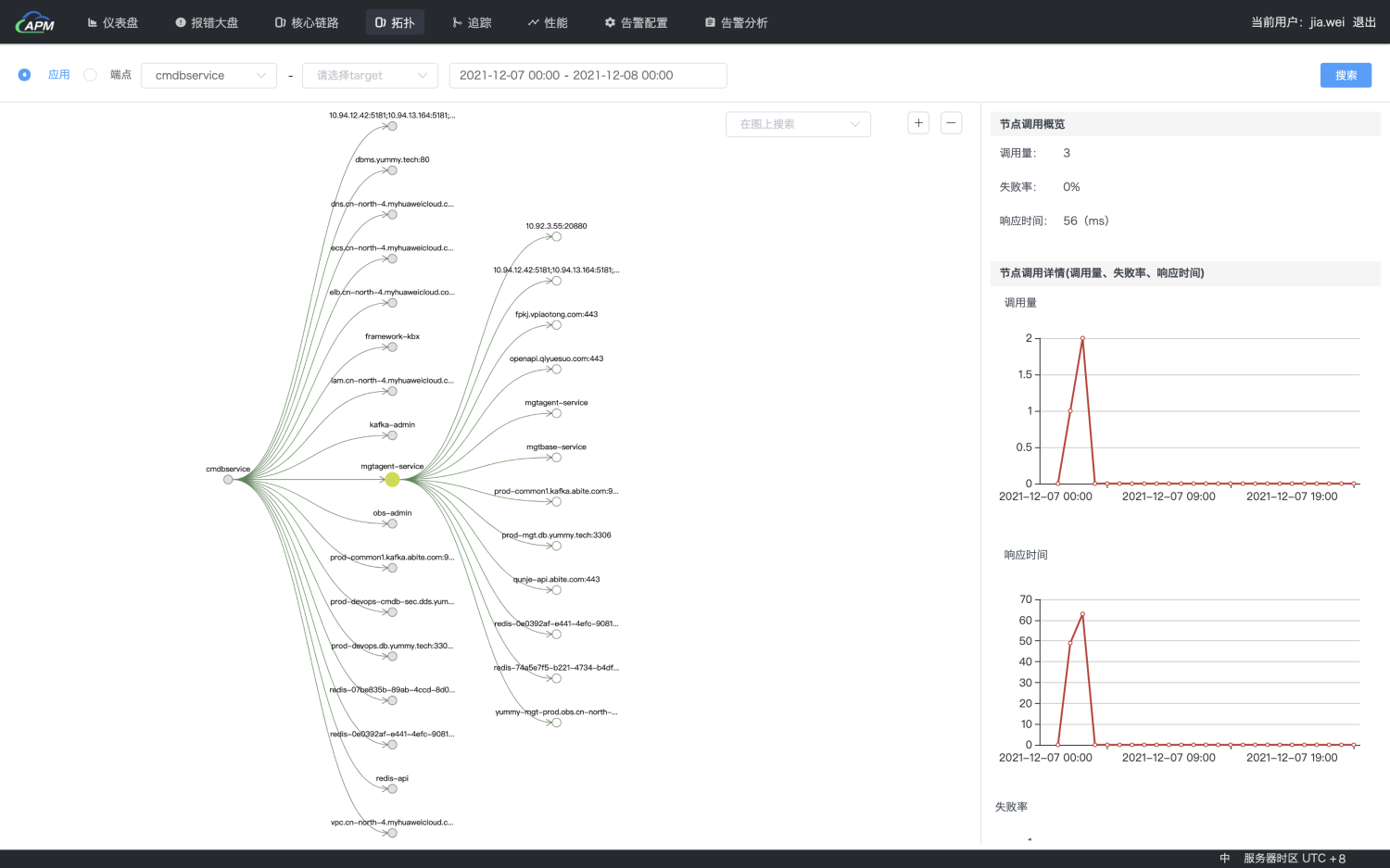
Task: Select the highlighted mgtagent-service center node
Action: point(392,479)
